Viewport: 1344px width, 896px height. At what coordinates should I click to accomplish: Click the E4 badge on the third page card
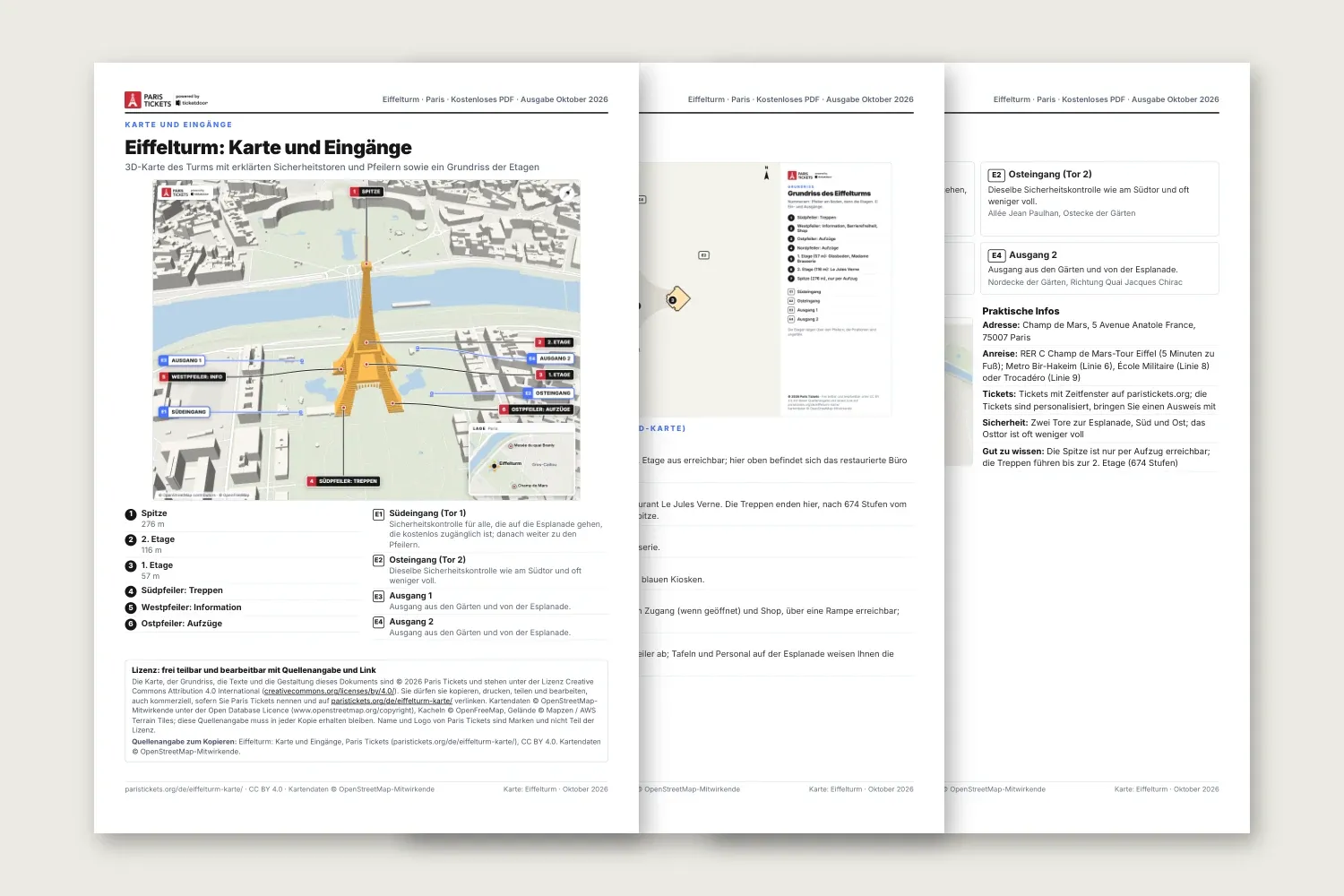coord(996,255)
